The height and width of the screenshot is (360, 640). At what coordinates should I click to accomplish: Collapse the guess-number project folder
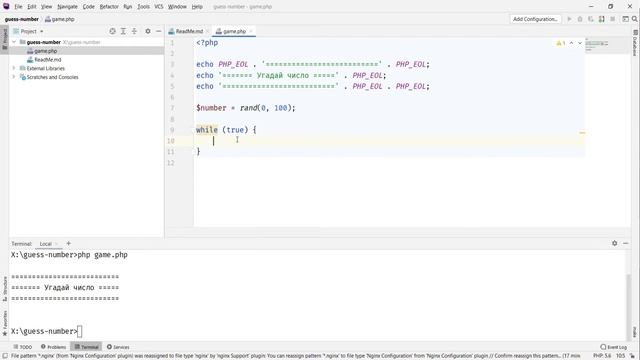[14, 42]
